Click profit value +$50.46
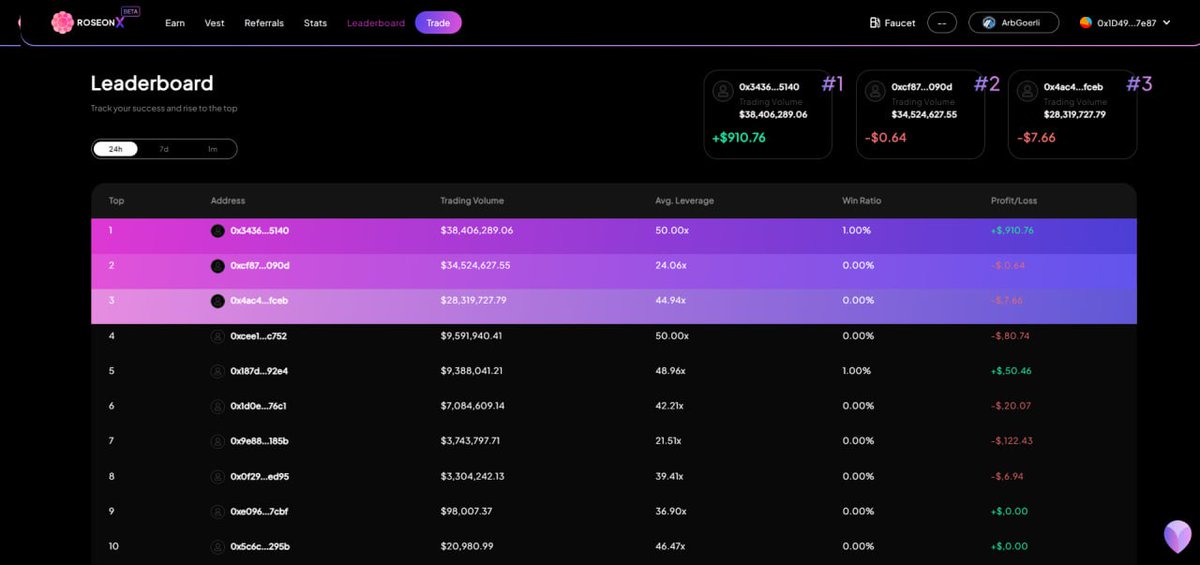 coord(1010,371)
